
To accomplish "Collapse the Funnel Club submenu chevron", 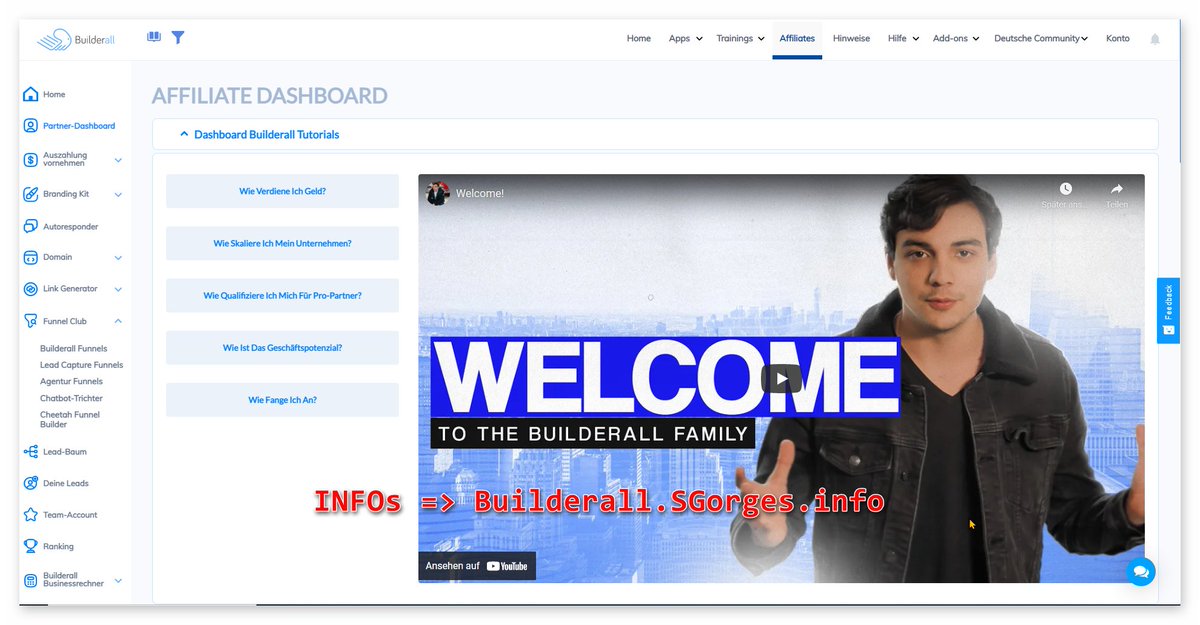I will 118,321.
